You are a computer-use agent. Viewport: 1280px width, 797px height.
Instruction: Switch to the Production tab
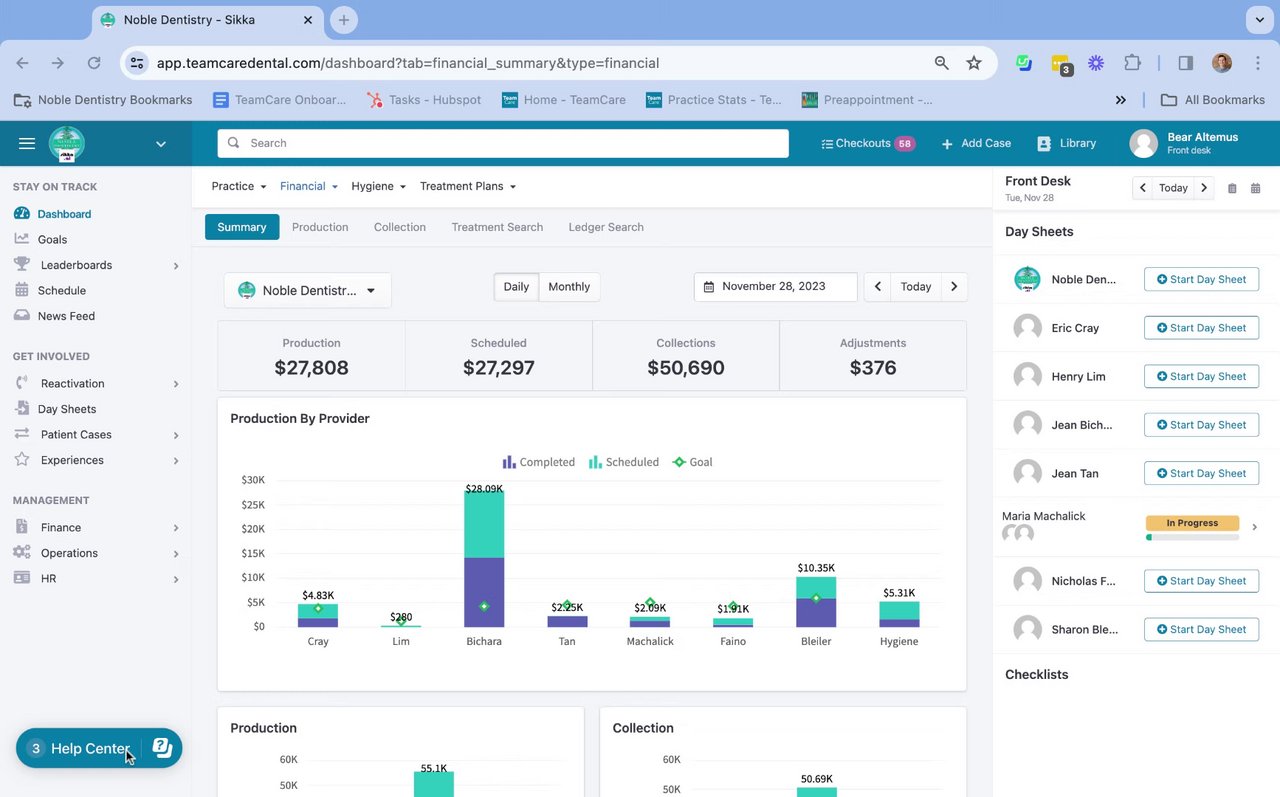pyautogui.click(x=320, y=227)
